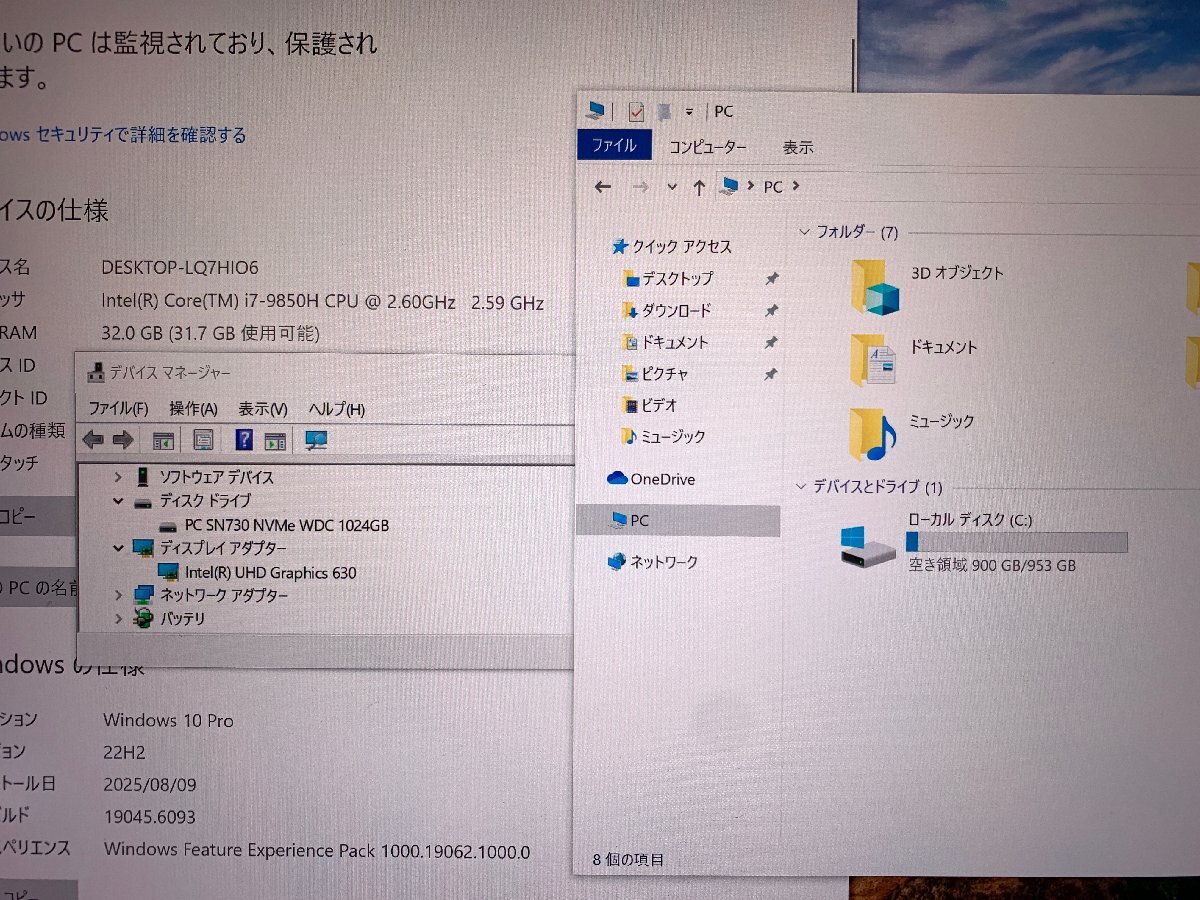Open Customize Quick Access Toolbar dropdown
Screen dimensions: 1200x900
pos(689,112)
